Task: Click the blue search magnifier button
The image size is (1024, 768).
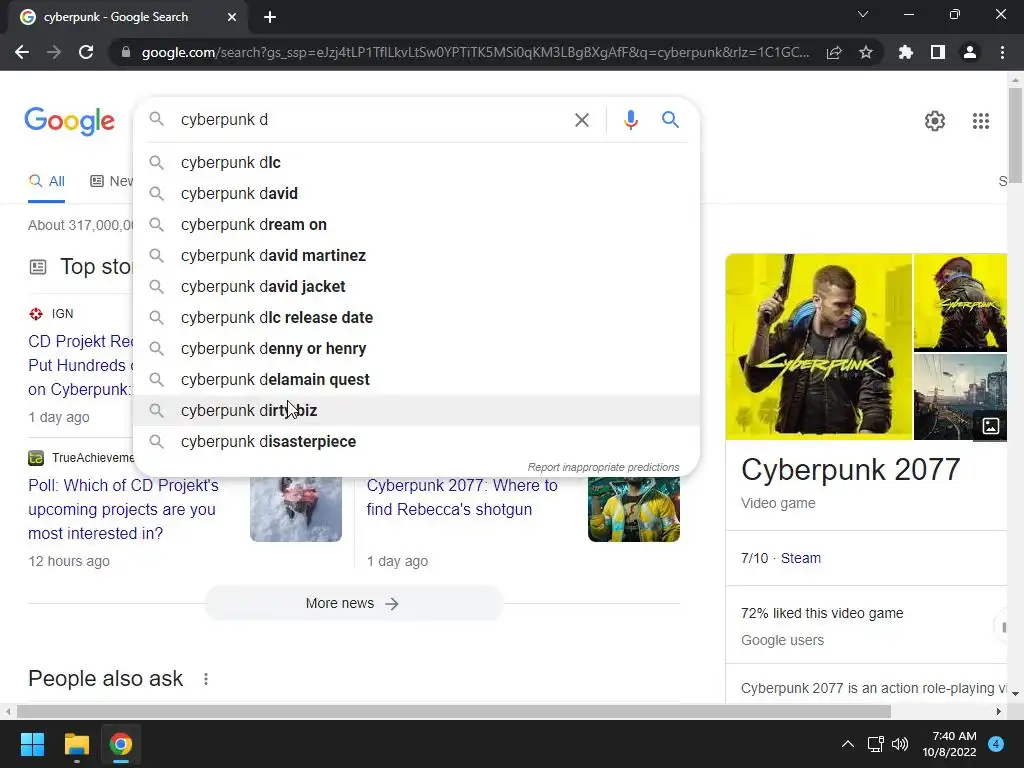Action: tap(670, 120)
